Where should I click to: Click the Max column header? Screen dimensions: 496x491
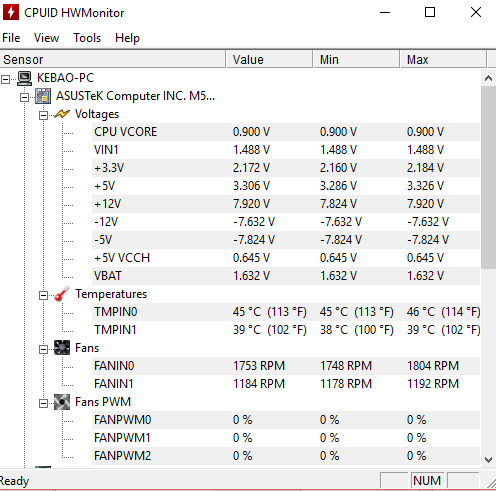click(x=443, y=59)
